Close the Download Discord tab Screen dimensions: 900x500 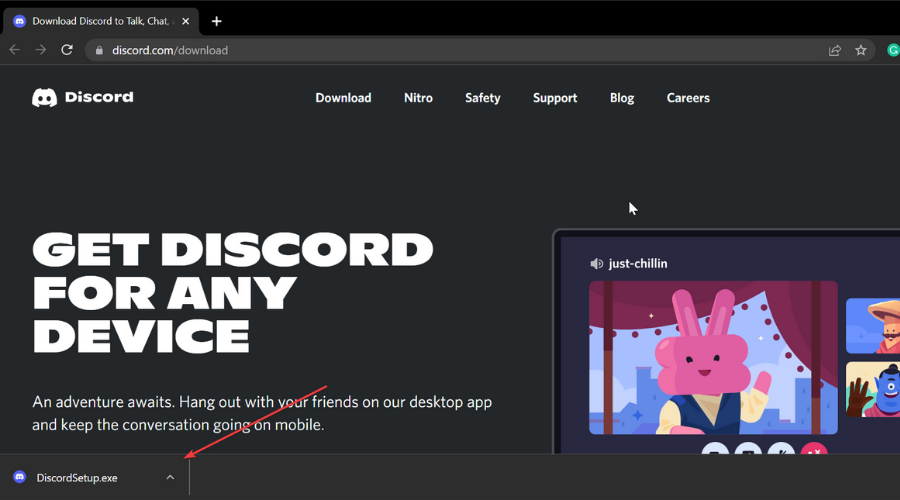tap(185, 21)
